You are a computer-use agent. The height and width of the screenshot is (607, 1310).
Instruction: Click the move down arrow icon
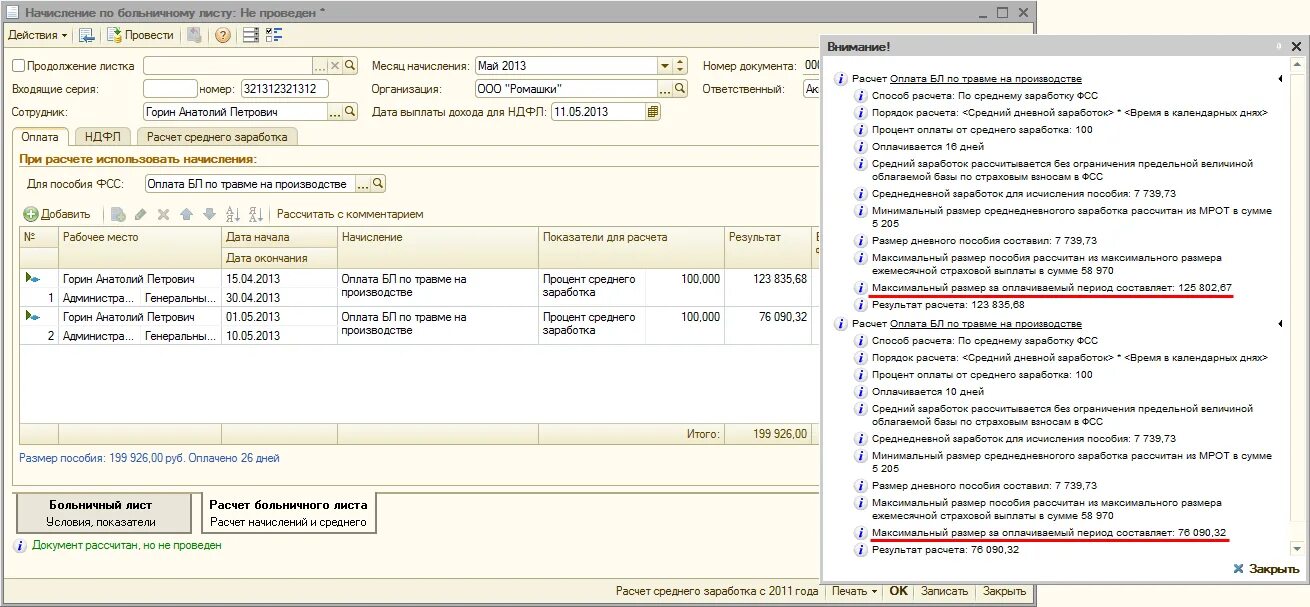pyautogui.click(x=209, y=214)
